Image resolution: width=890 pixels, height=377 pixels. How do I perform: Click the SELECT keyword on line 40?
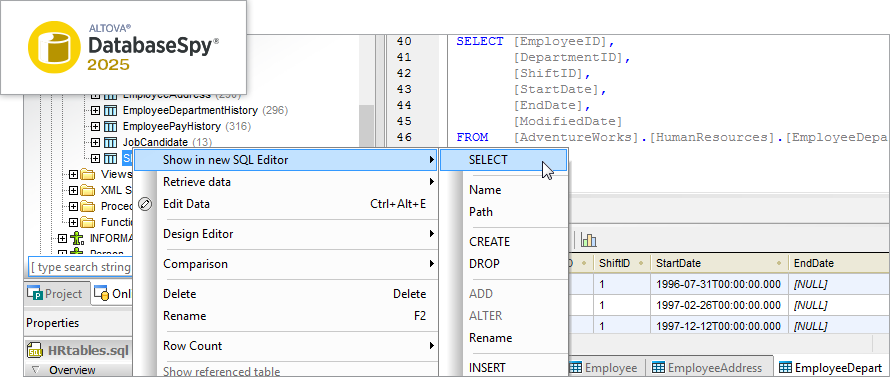click(480, 41)
